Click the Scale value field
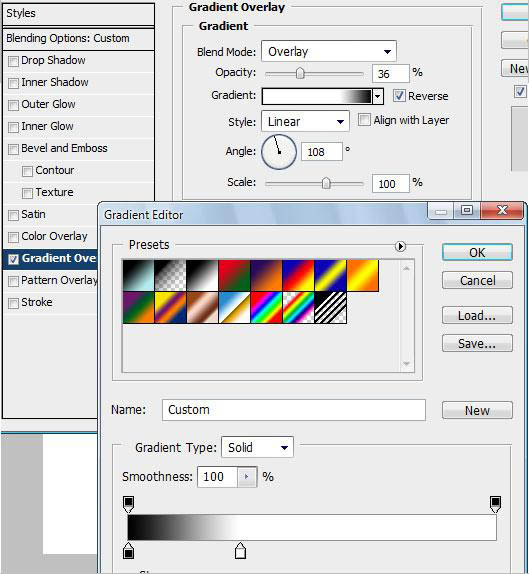529x574 pixels. 390,183
